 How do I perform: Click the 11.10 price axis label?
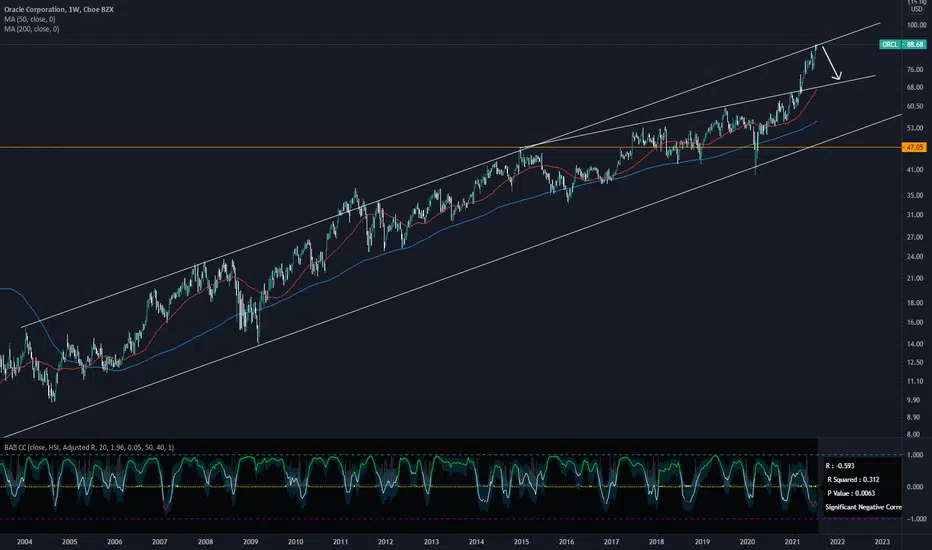tap(915, 381)
